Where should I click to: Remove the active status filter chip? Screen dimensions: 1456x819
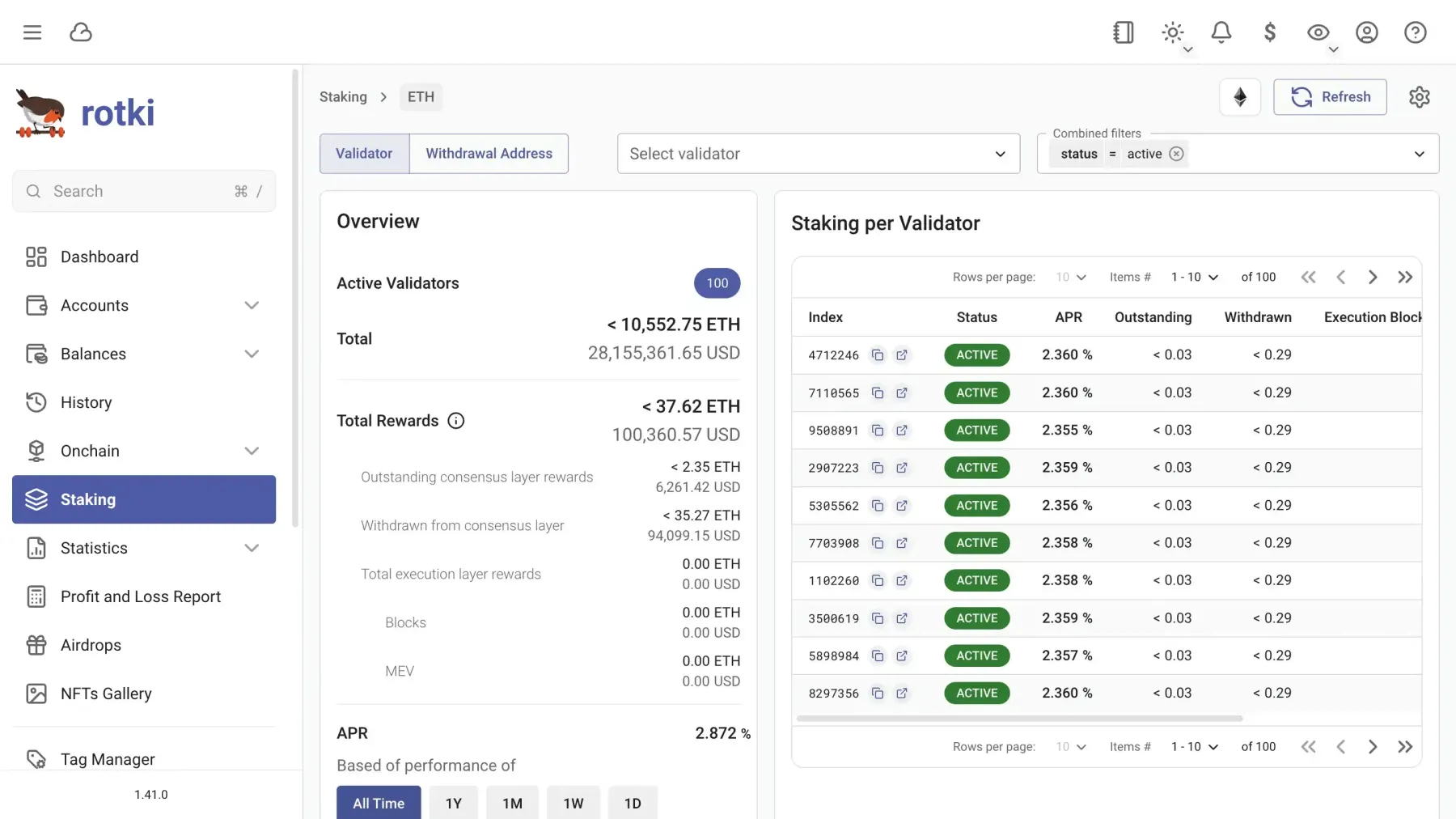tap(1176, 154)
